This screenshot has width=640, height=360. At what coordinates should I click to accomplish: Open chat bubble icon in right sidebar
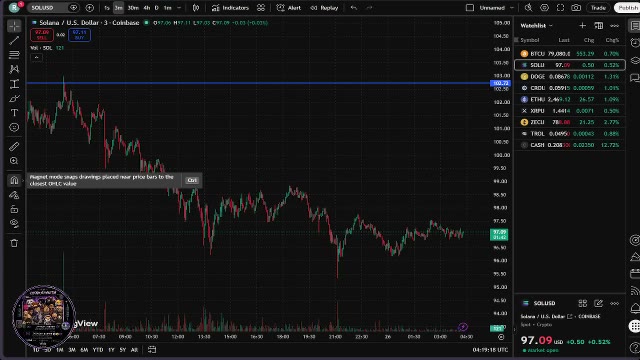pyautogui.click(x=635, y=78)
